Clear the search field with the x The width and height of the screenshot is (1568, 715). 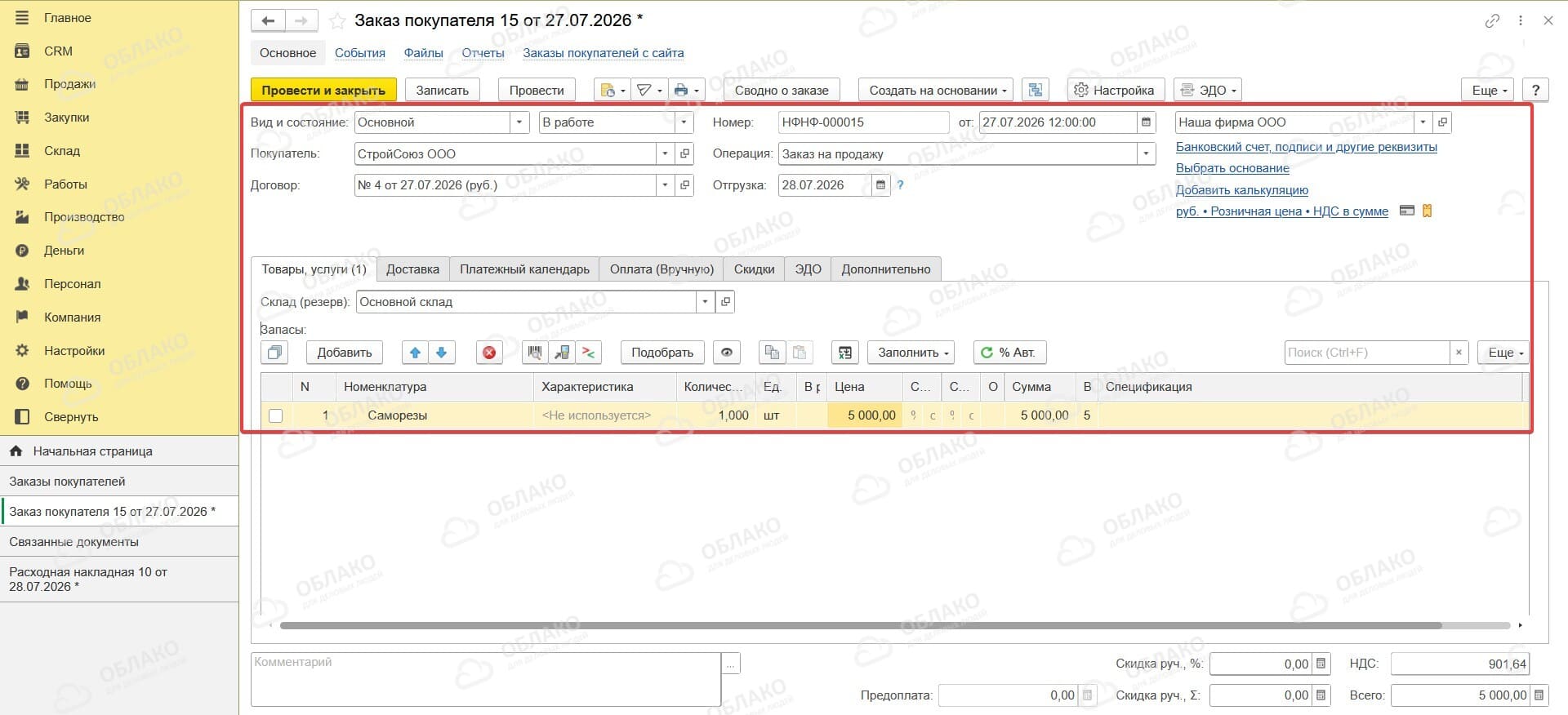coord(1459,353)
